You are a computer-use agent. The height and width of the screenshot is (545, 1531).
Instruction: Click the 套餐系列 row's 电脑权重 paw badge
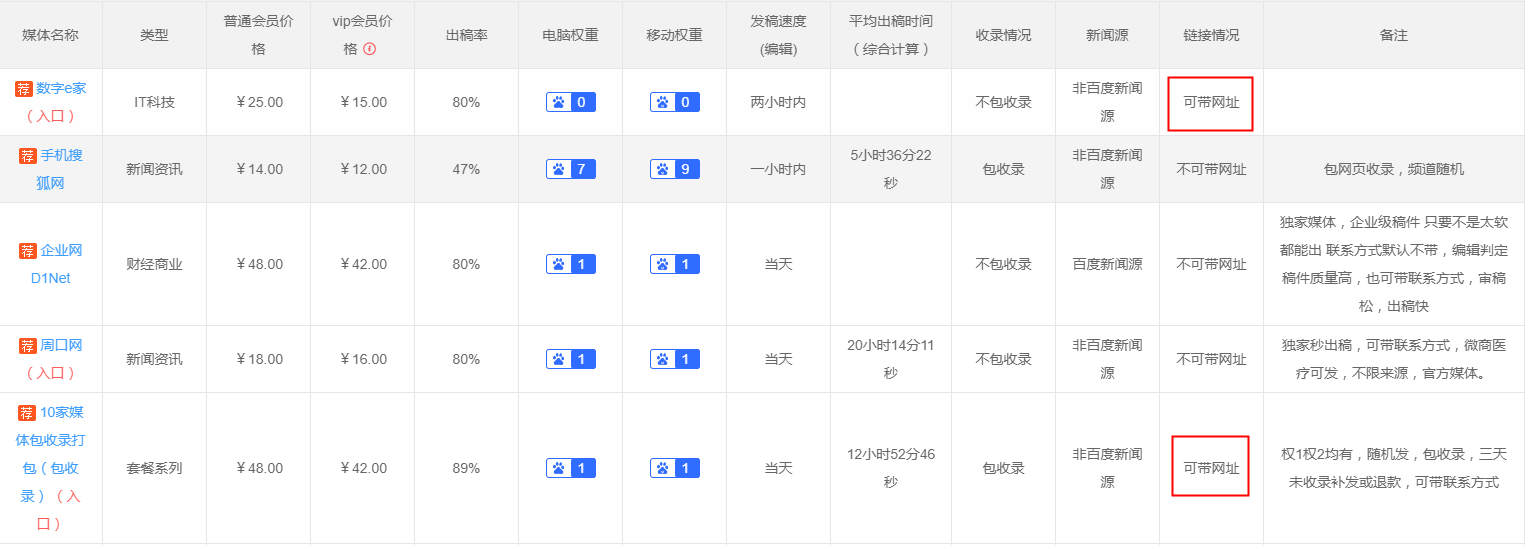(571, 468)
